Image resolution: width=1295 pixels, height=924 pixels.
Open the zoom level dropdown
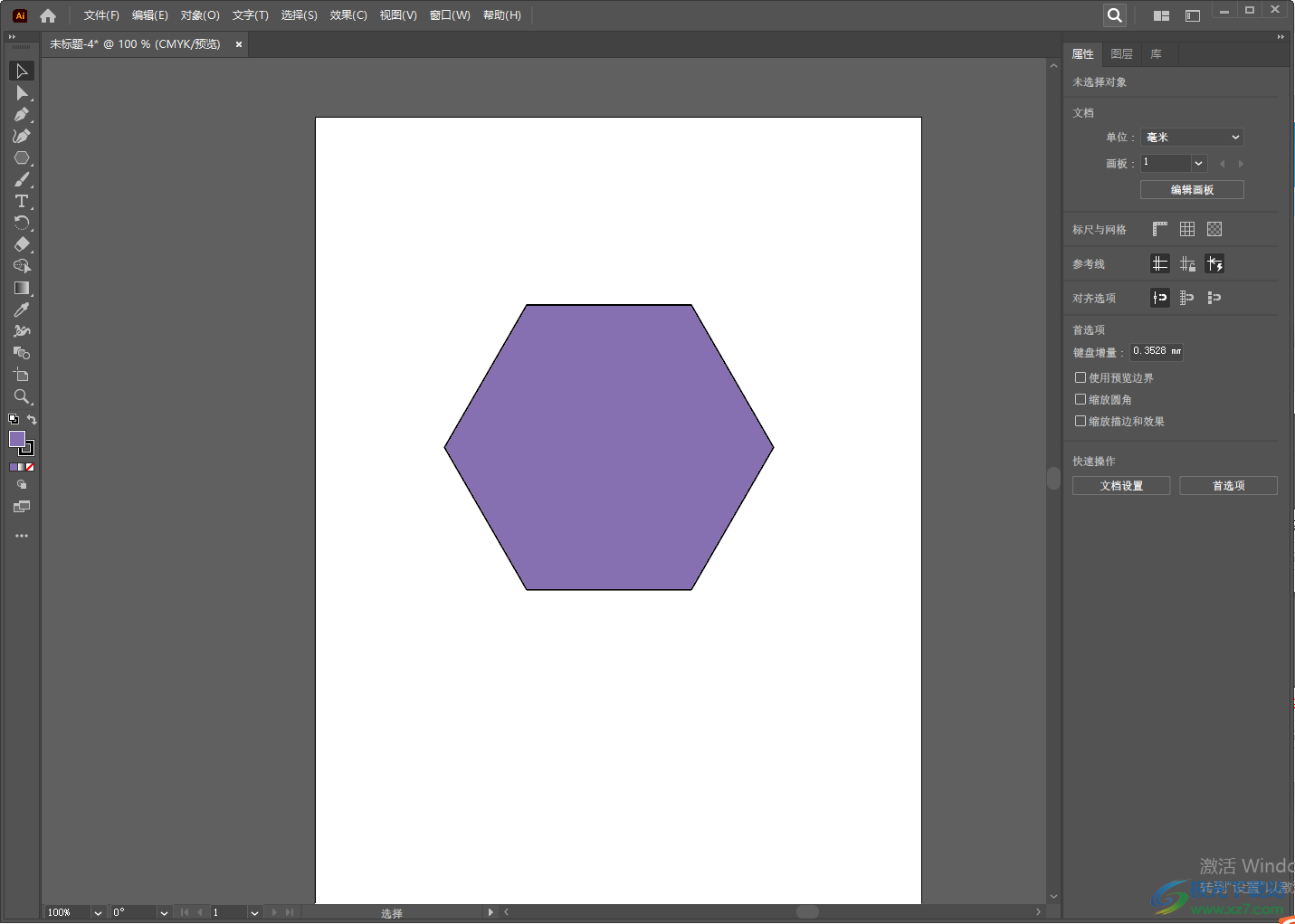click(x=98, y=912)
